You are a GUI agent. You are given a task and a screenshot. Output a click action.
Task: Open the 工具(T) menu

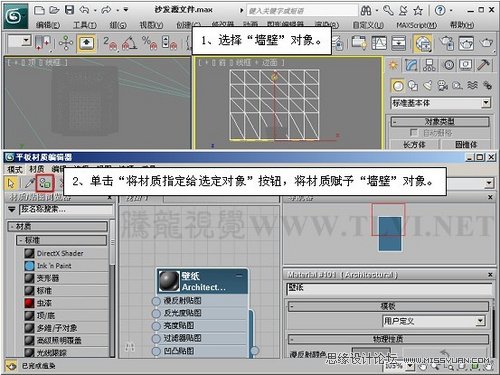tap(85, 25)
